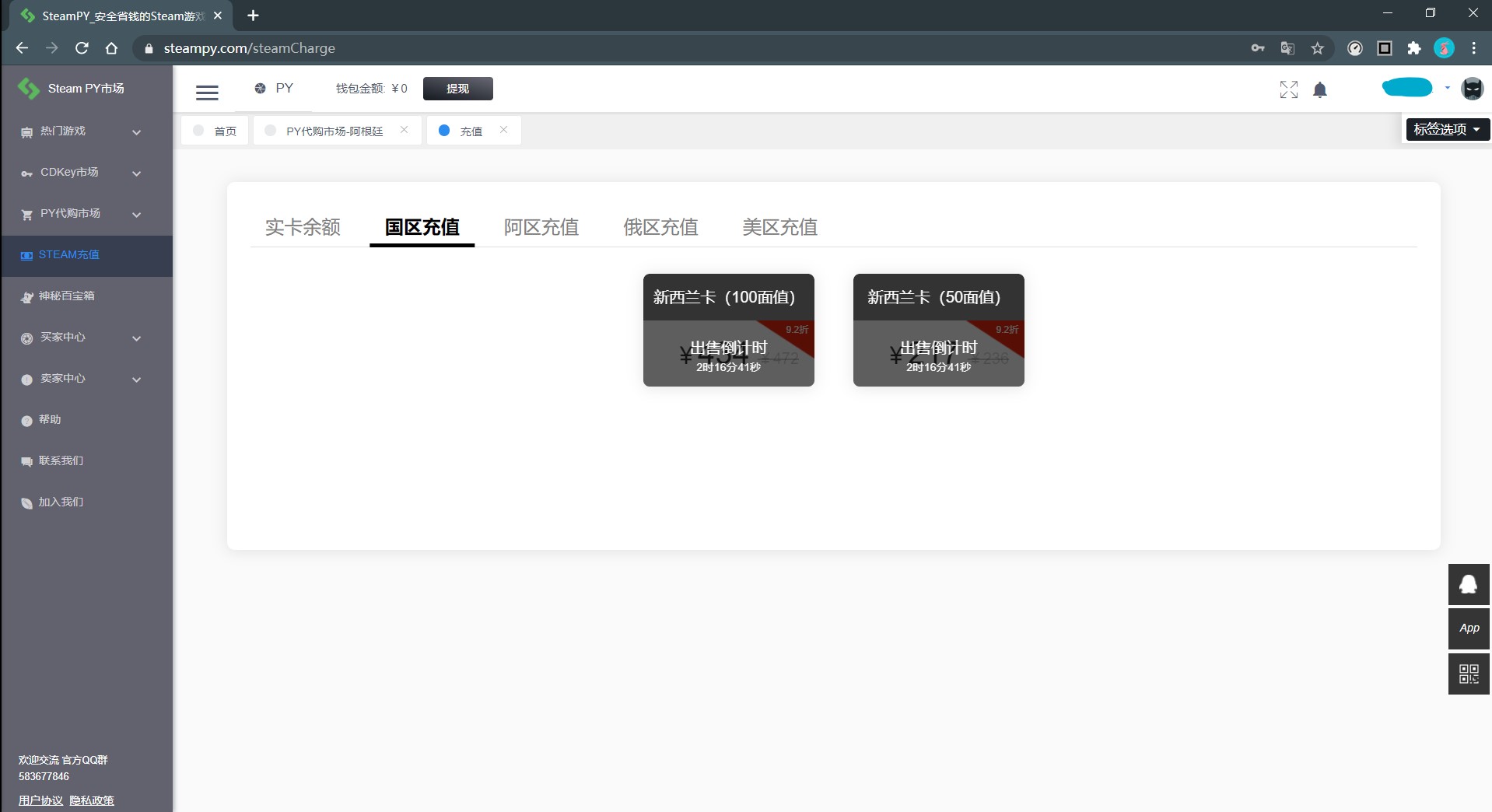Open the App download floating button

1469,628
